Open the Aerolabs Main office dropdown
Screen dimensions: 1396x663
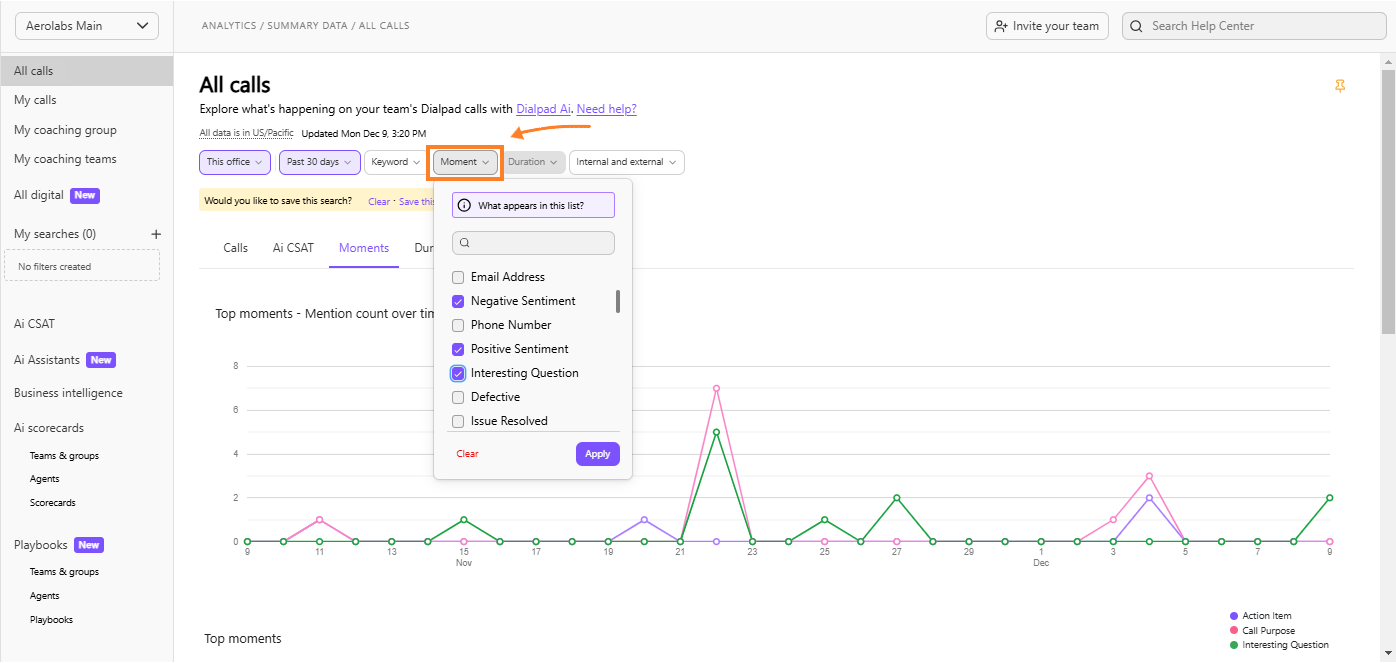(x=87, y=26)
